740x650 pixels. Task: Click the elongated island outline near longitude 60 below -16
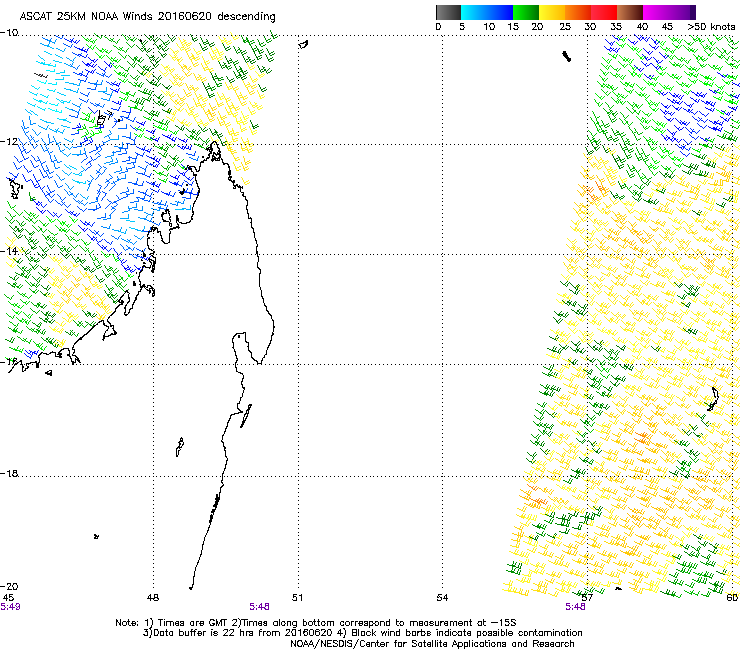coord(713,399)
